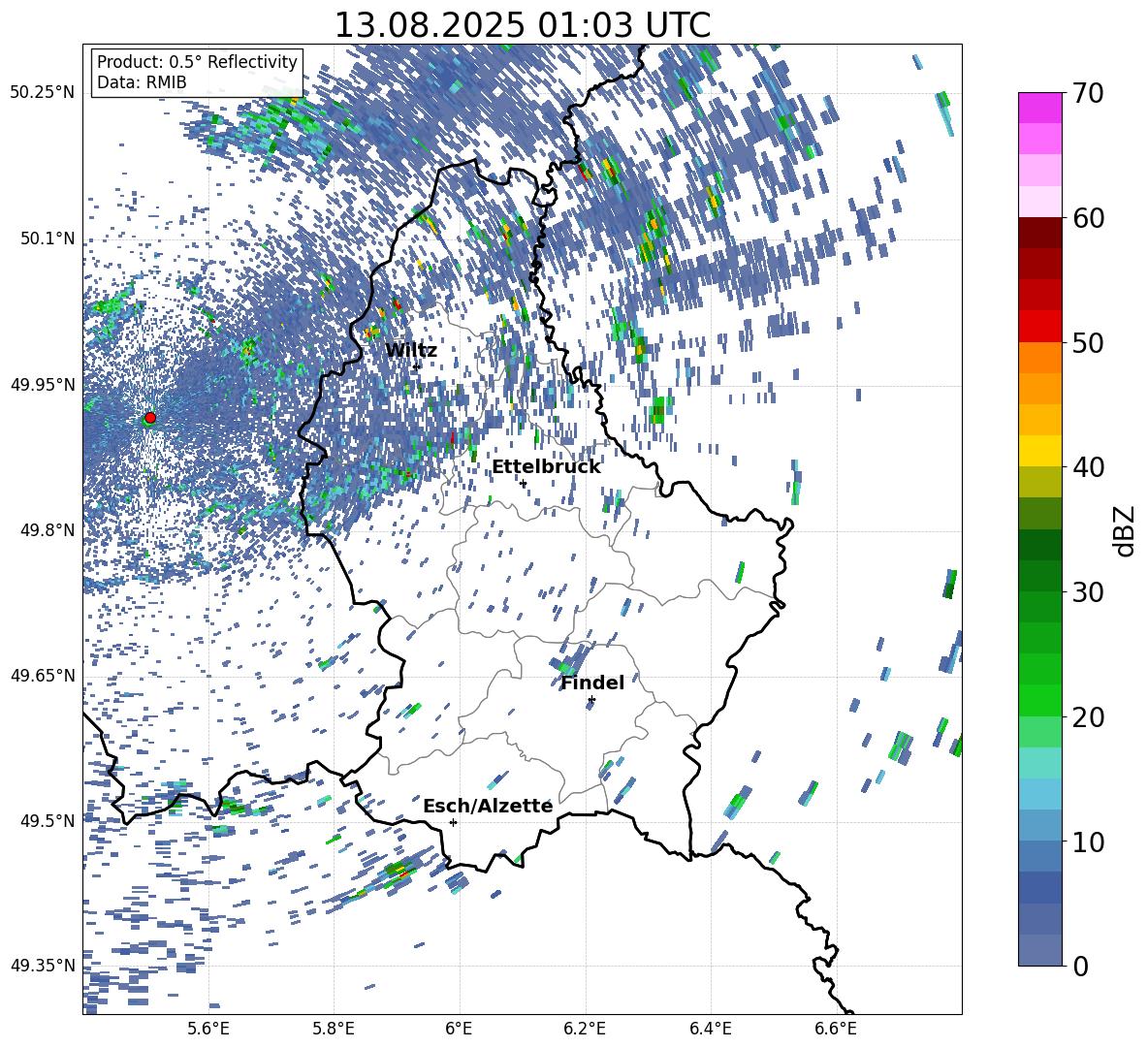The height and width of the screenshot is (1048, 1148).
Task: Click the 50.25°N latitude label
Action: 43,93
